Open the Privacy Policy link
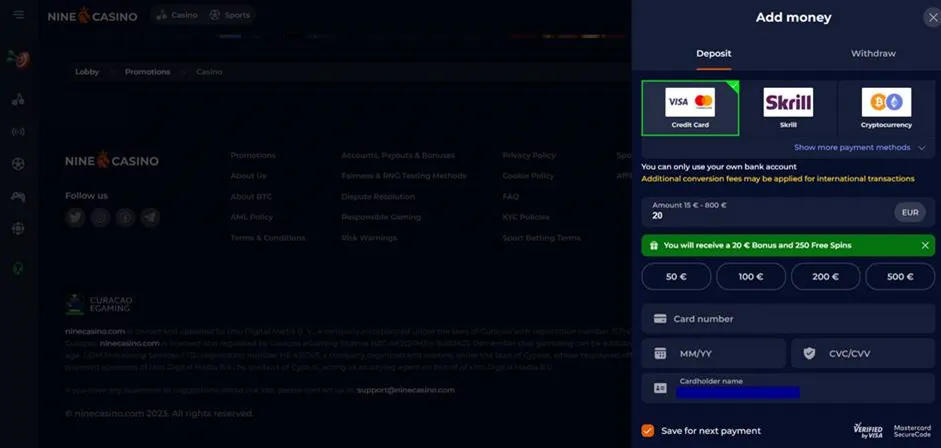 click(x=529, y=155)
